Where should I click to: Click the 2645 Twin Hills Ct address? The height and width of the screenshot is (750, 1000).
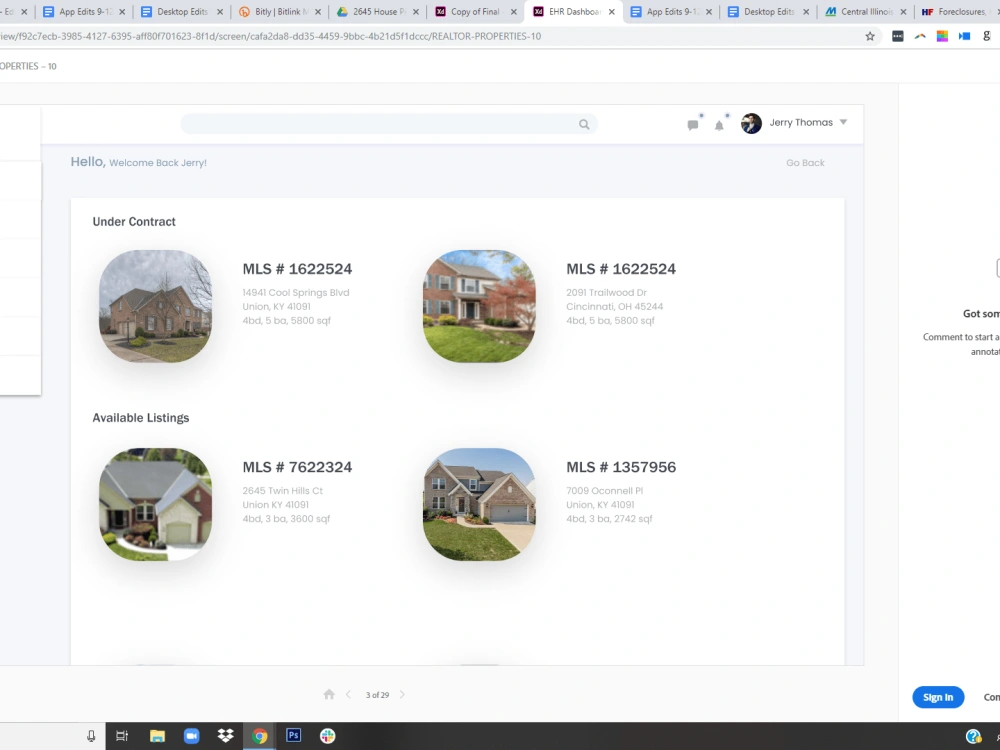[x=283, y=490]
